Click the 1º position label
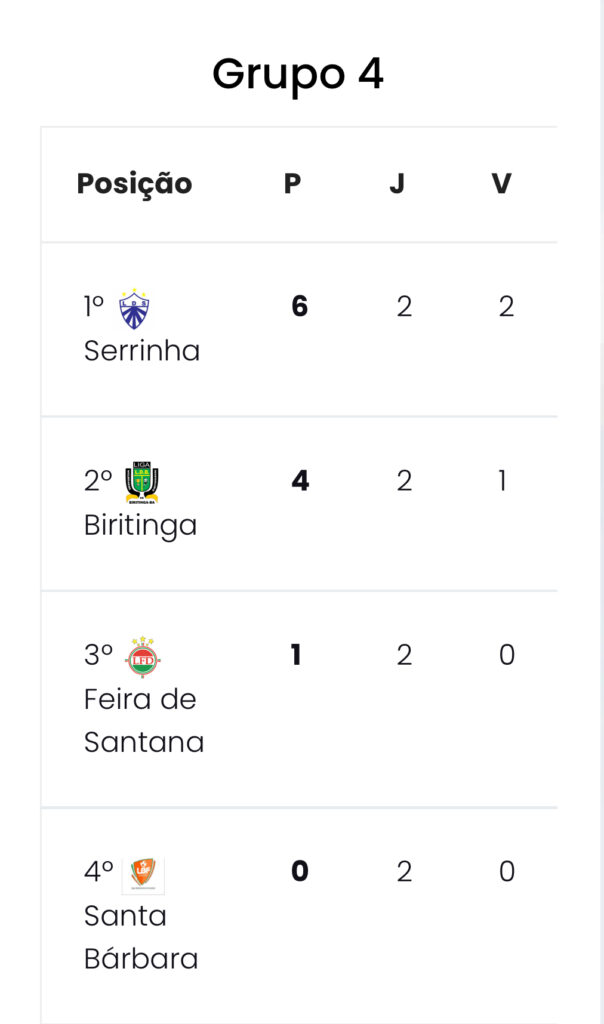Viewport: 604px width, 1024px height. [95, 307]
